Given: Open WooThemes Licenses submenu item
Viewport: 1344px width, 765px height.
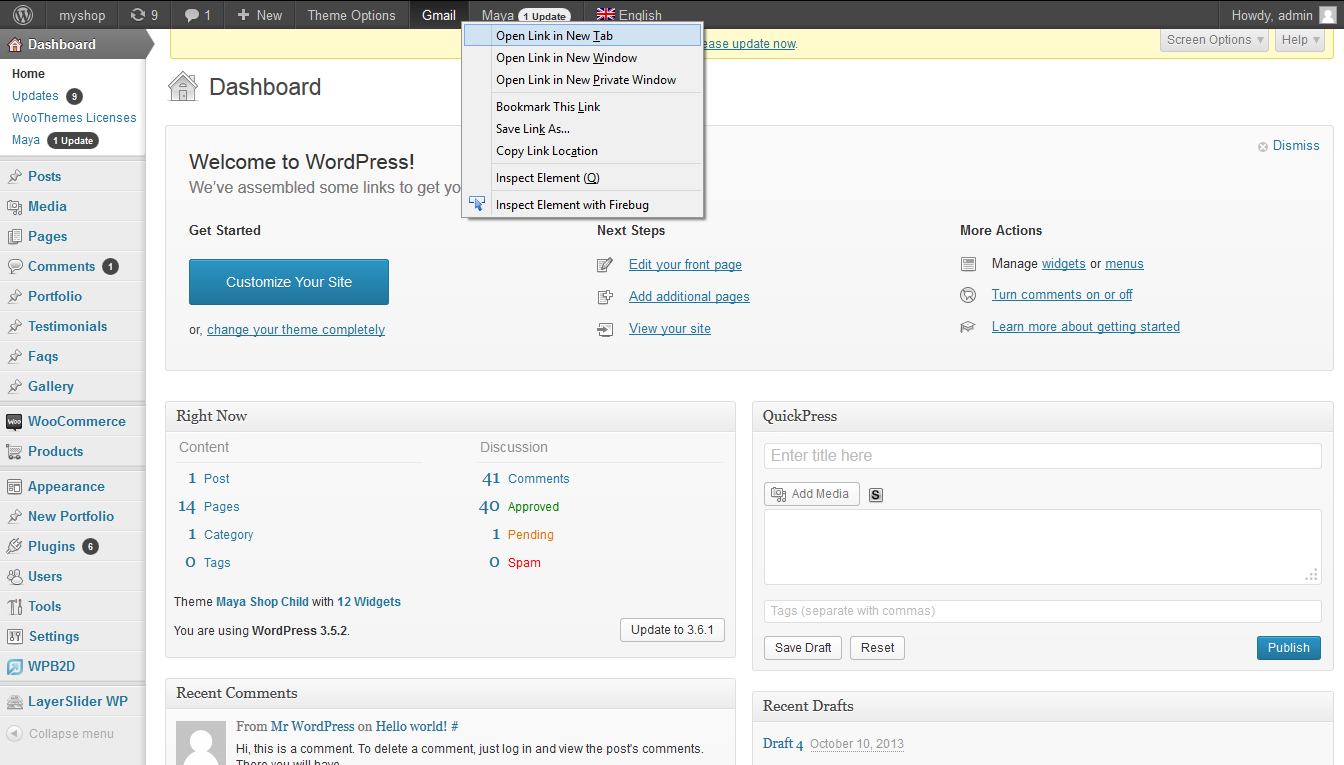Looking at the screenshot, I should pos(74,118).
